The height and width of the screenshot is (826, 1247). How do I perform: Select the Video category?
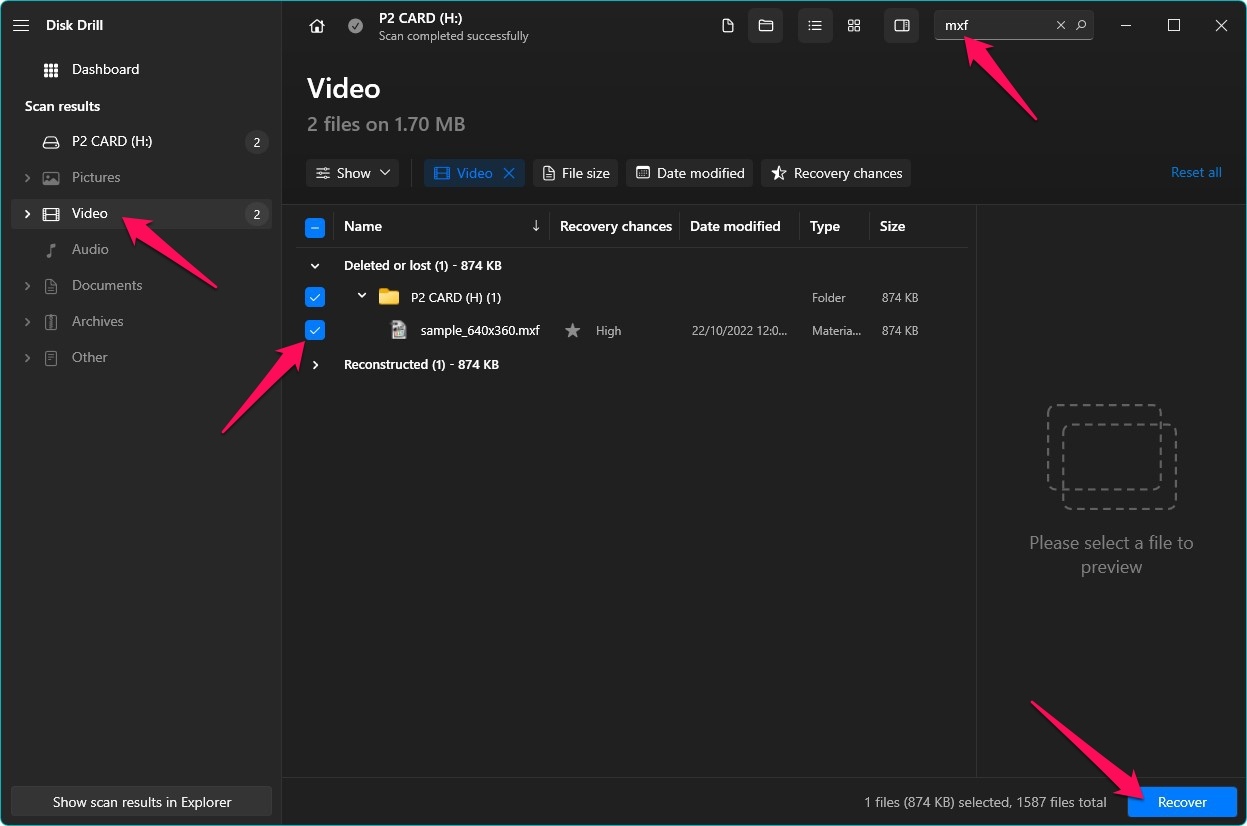(141, 214)
